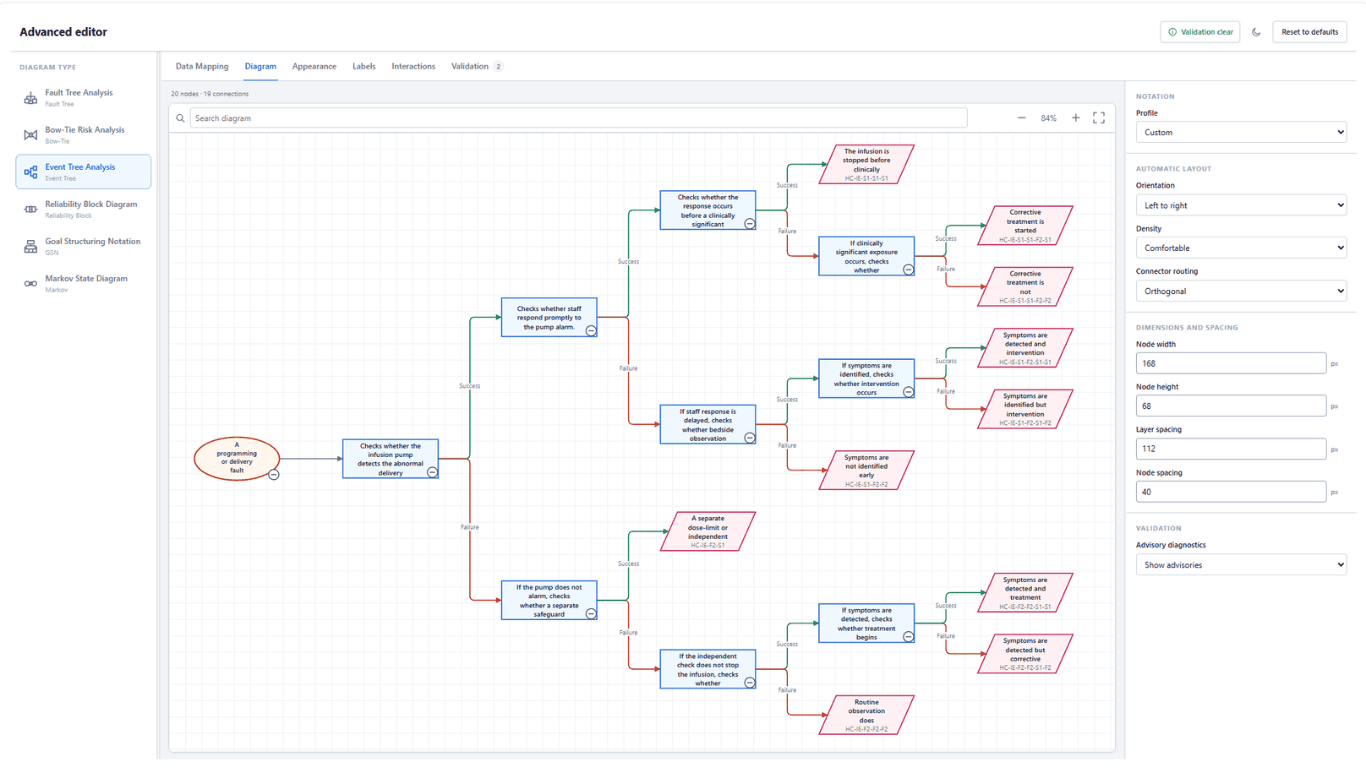The height and width of the screenshot is (768, 1366).
Task: Select outcome node HC-IE-S1-F2-S1-F2
Action: (x=1025, y=409)
